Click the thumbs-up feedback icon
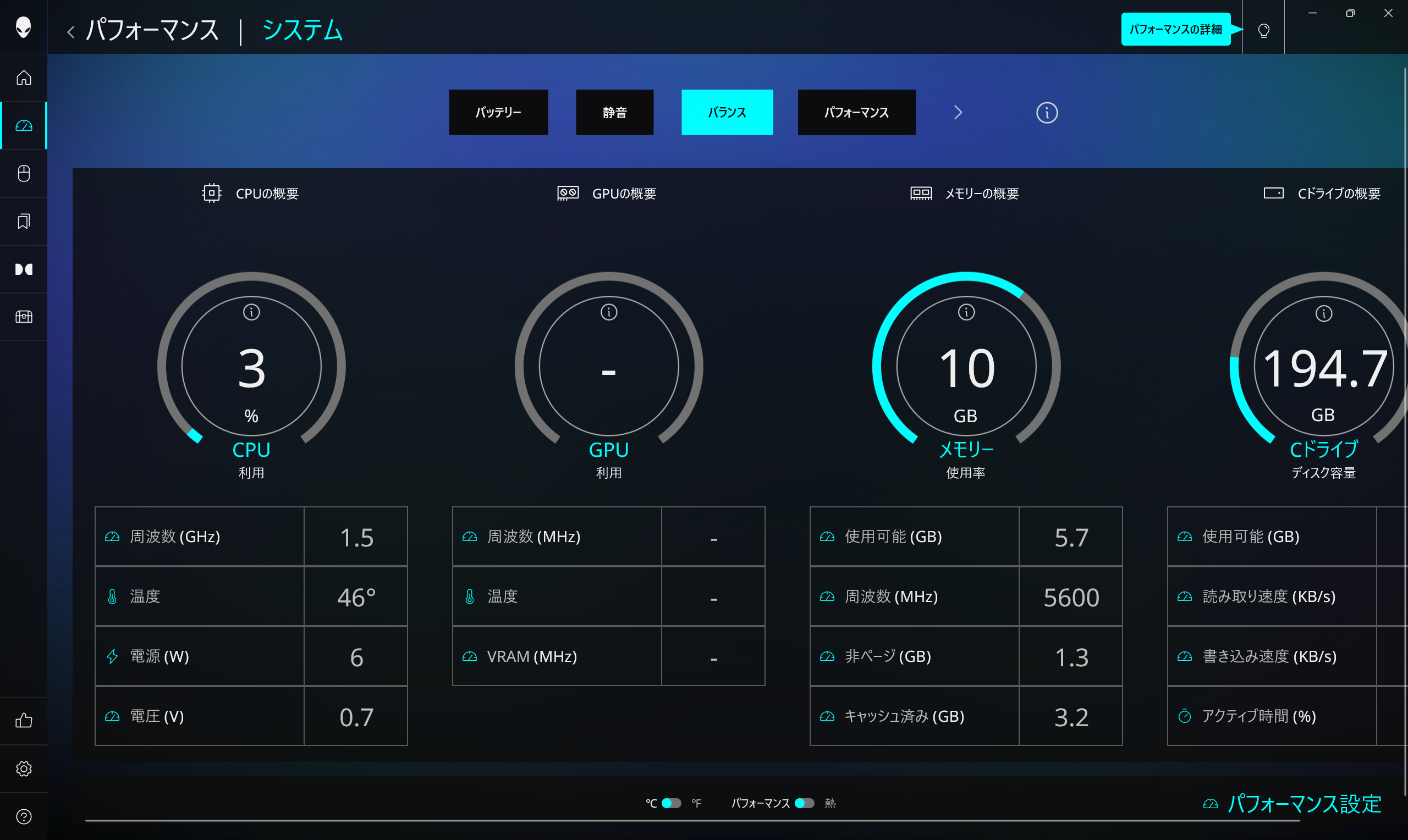The height and width of the screenshot is (840, 1408). tap(23, 721)
